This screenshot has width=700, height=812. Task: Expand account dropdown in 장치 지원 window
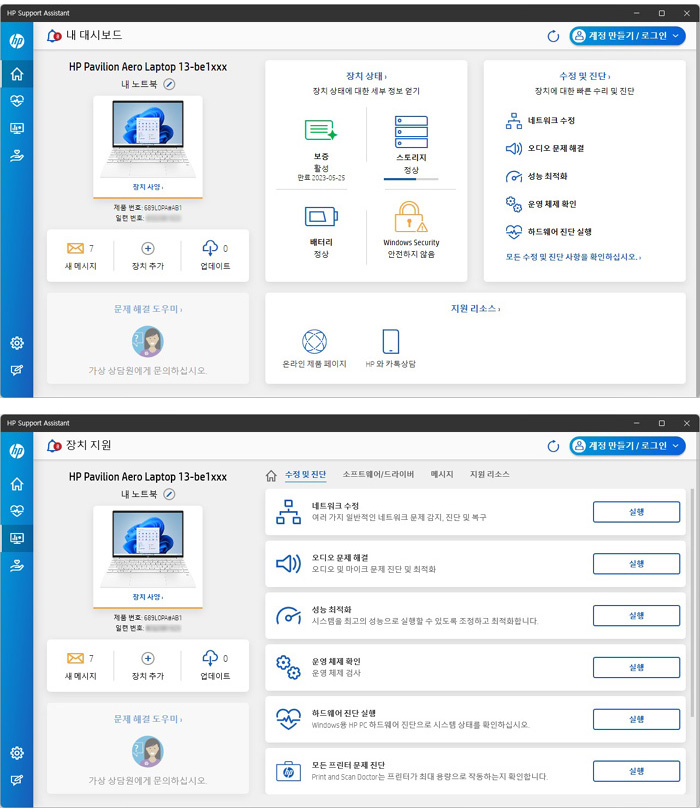(675, 446)
